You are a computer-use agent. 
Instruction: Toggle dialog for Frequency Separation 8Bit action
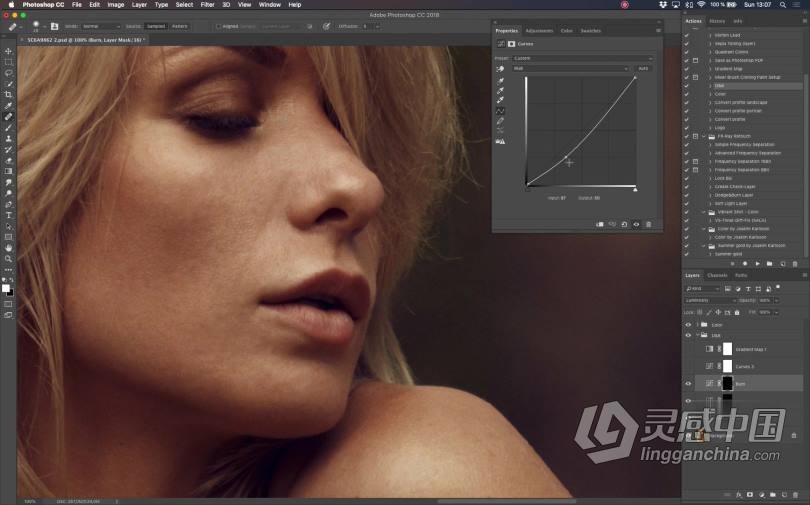(695, 170)
